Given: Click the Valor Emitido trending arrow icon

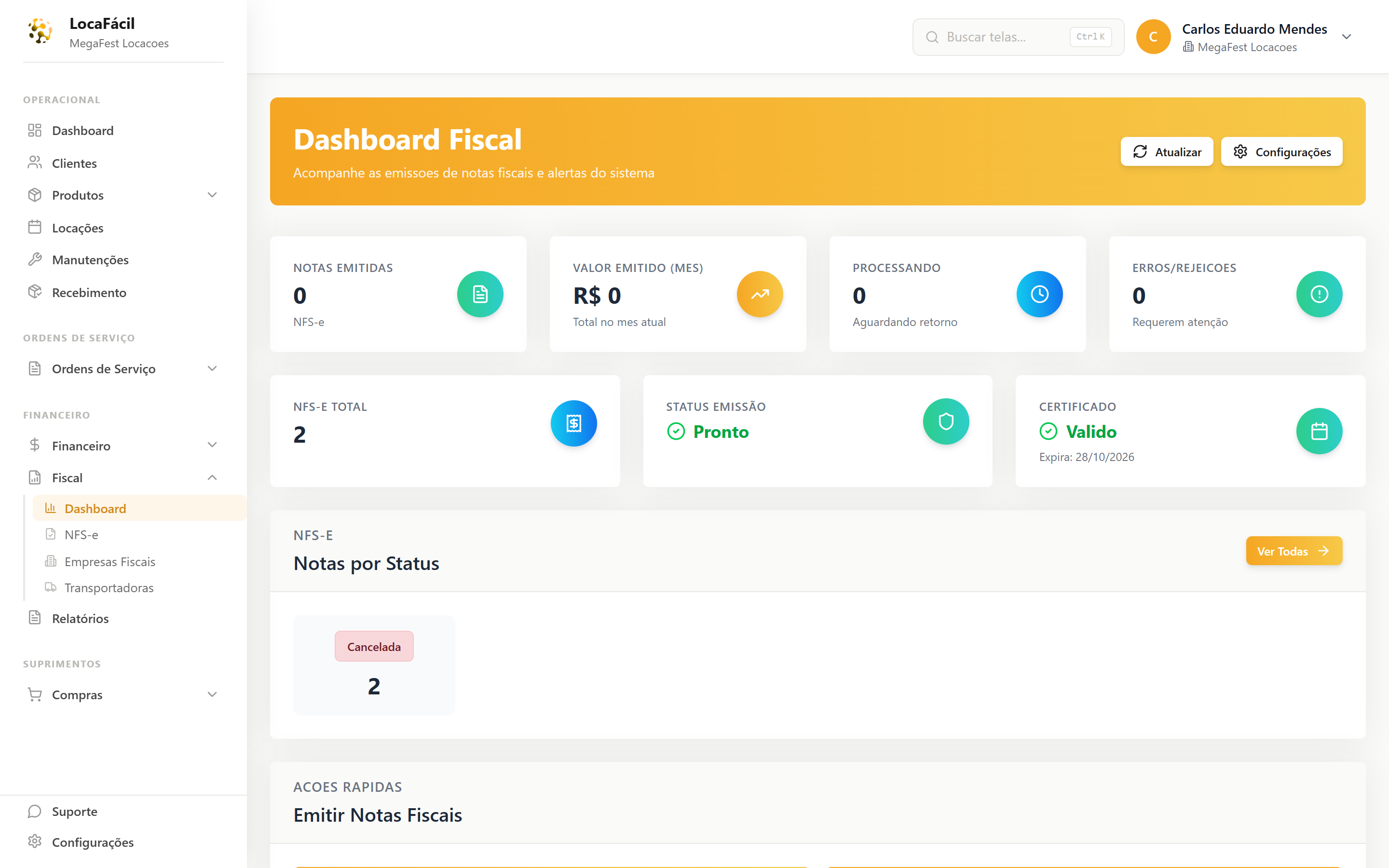Looking at the screenshot, I should (x=760, y=294).
